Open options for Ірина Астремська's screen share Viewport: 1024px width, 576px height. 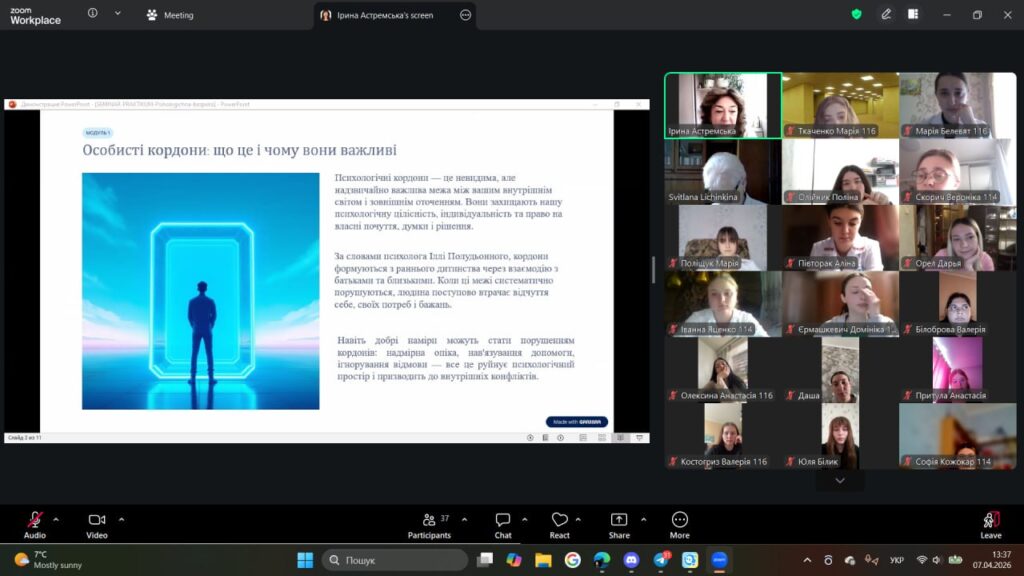point(465,15)
